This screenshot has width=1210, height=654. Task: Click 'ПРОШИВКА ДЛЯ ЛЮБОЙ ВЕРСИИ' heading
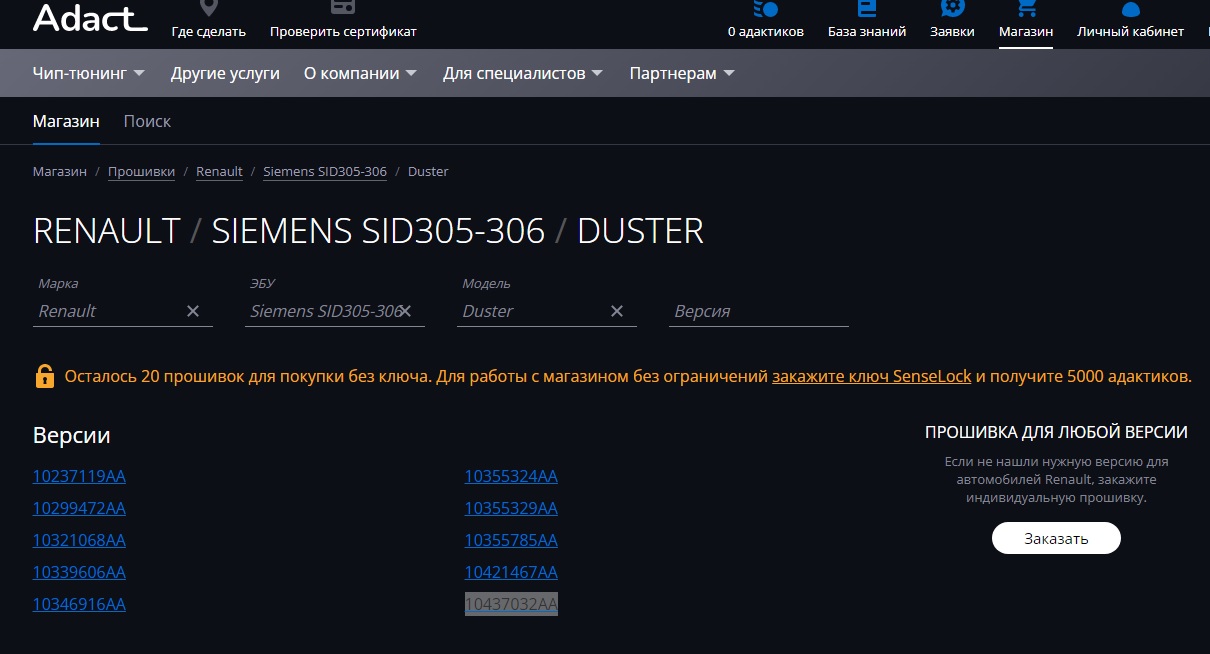pos(1056,432)
